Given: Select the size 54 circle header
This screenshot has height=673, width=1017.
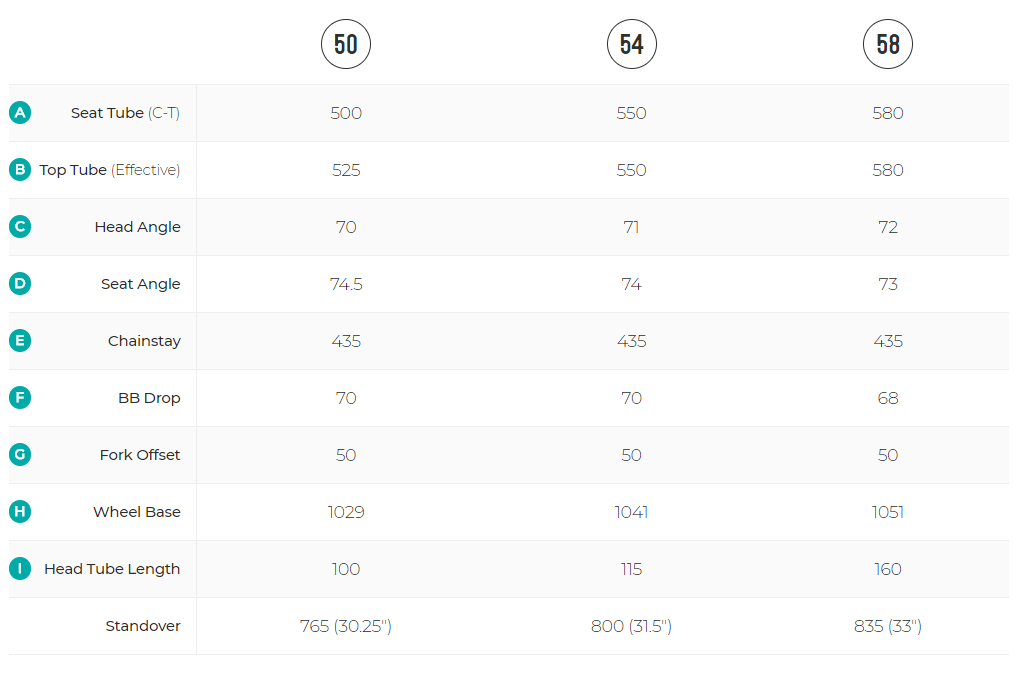Looking at the screenshot, I should [632, 44].
